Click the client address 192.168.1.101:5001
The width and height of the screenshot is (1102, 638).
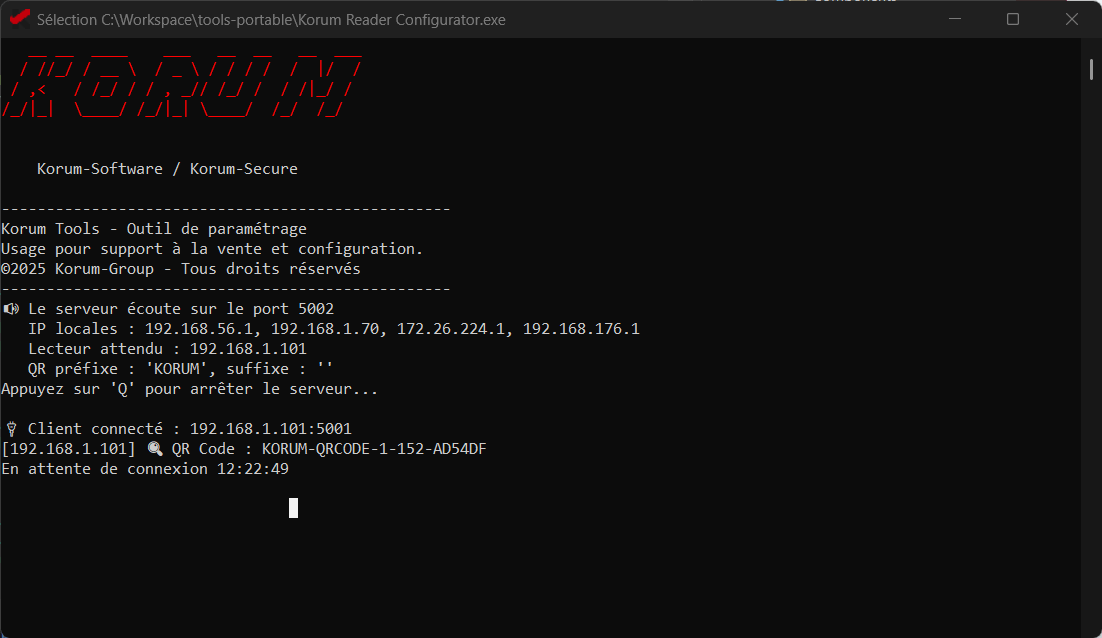tap(271, 429)
